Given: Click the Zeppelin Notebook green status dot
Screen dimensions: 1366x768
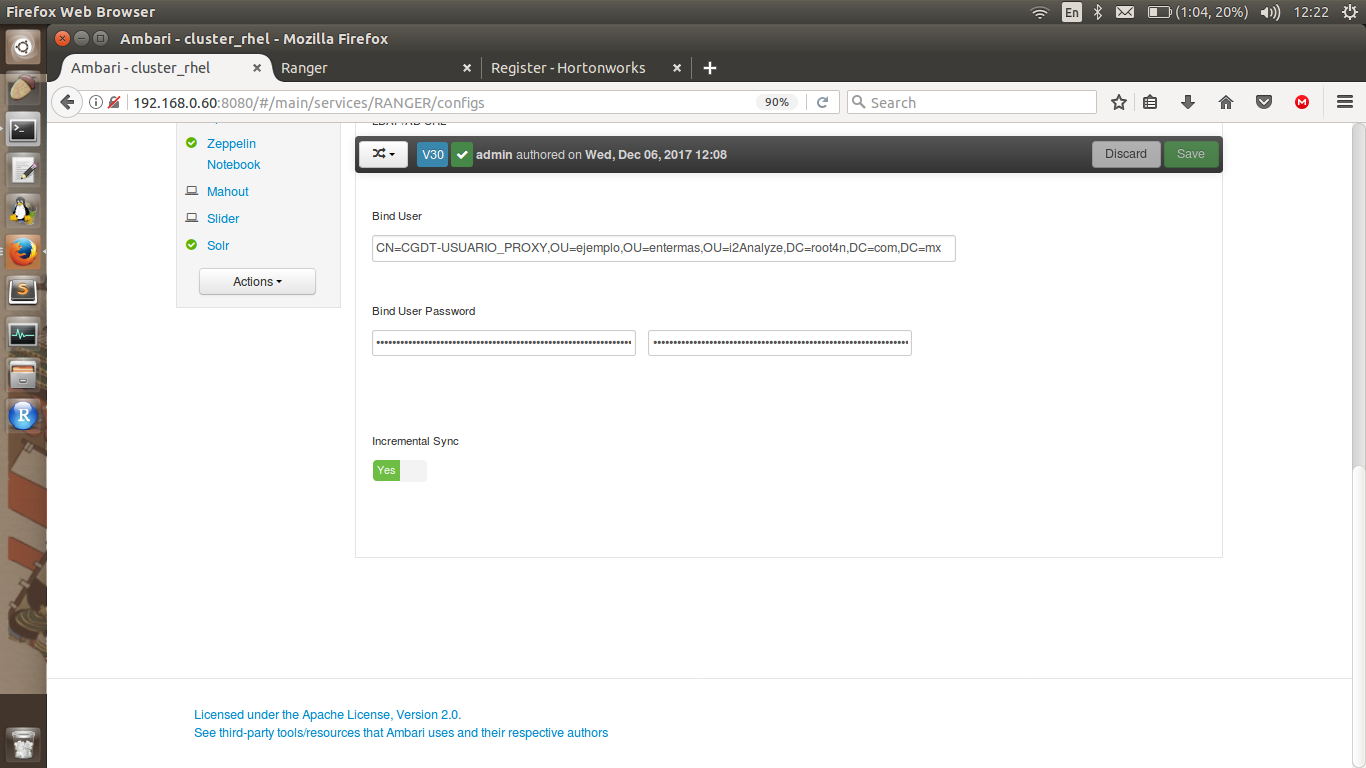Looking at the screenshot, I should click(191, 142).
